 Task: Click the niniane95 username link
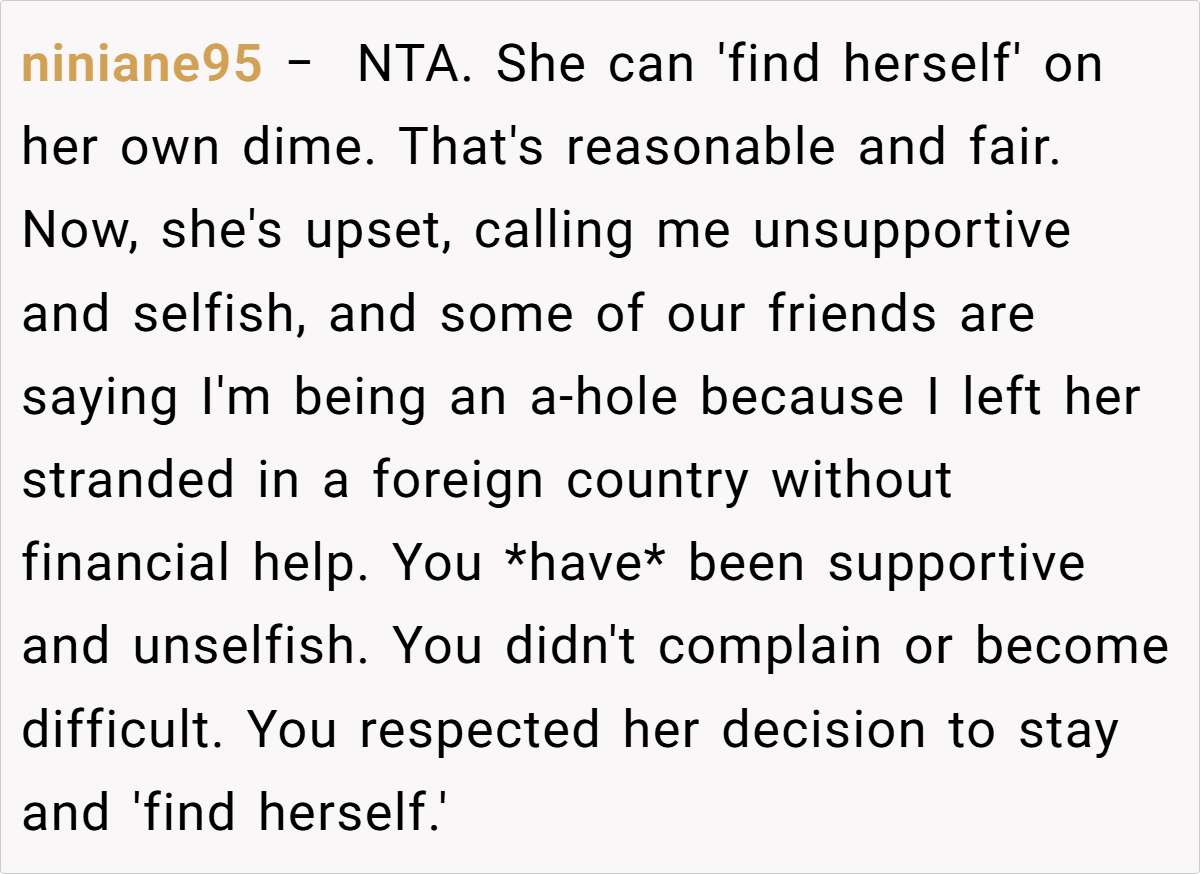click(x=141, y=65)
